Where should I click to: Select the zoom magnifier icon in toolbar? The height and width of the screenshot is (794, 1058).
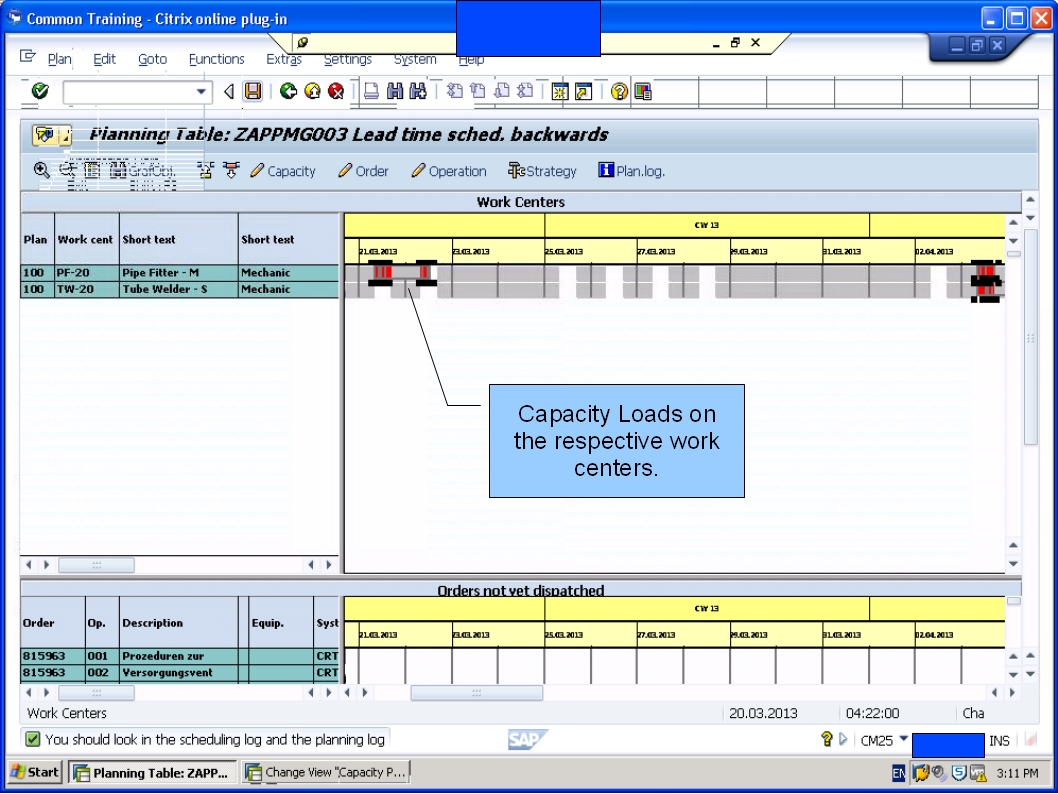coord(40,171)
